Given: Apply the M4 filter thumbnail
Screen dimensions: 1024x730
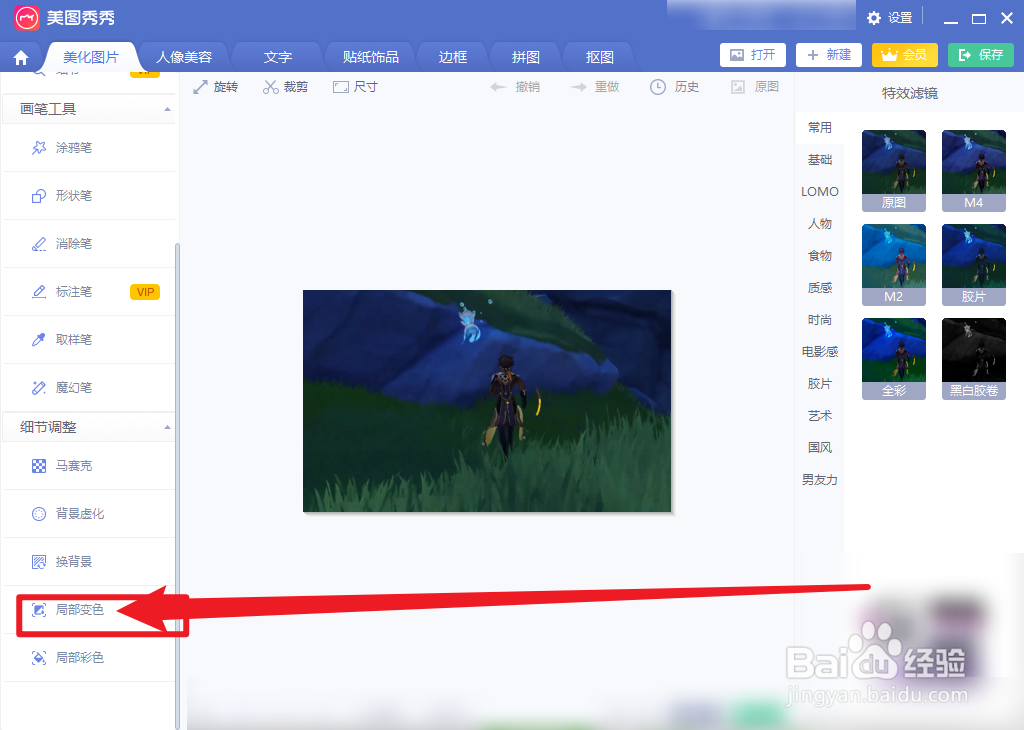Looking at the screenshot, I should pos(974,170).
